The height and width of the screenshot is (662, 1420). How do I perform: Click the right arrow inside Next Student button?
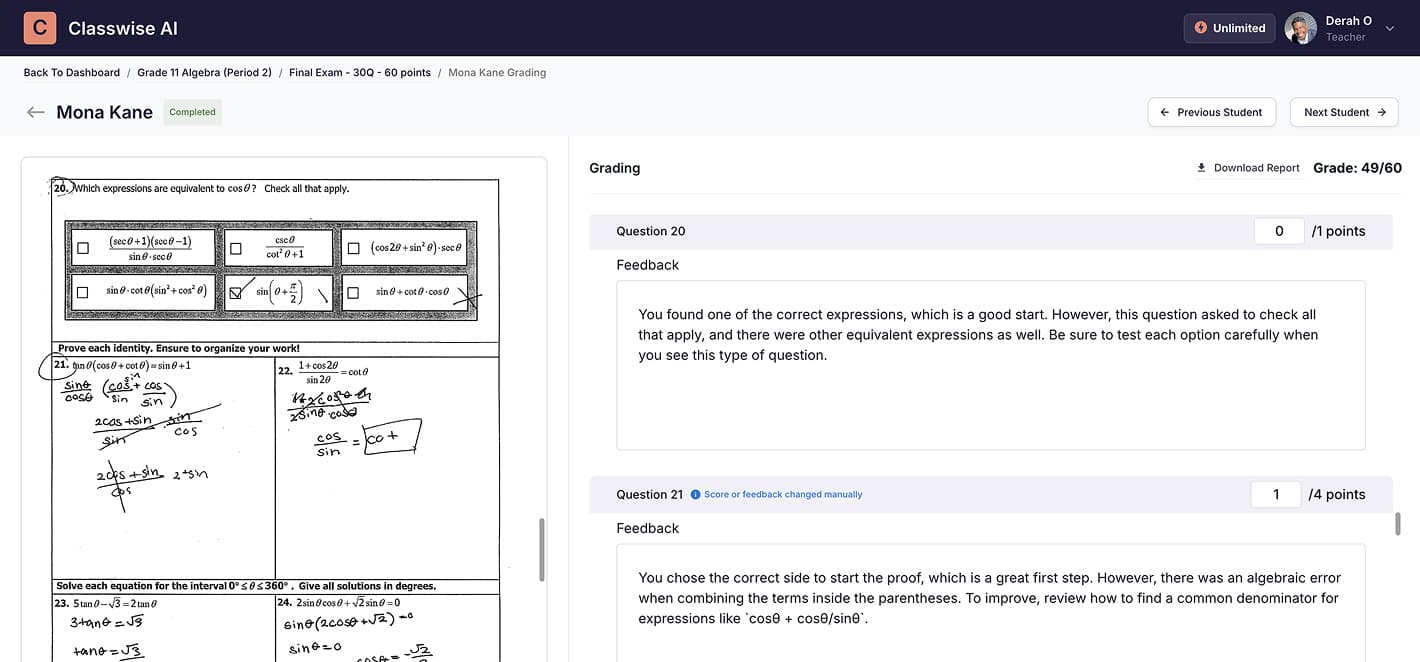(x=1384, y=112)
